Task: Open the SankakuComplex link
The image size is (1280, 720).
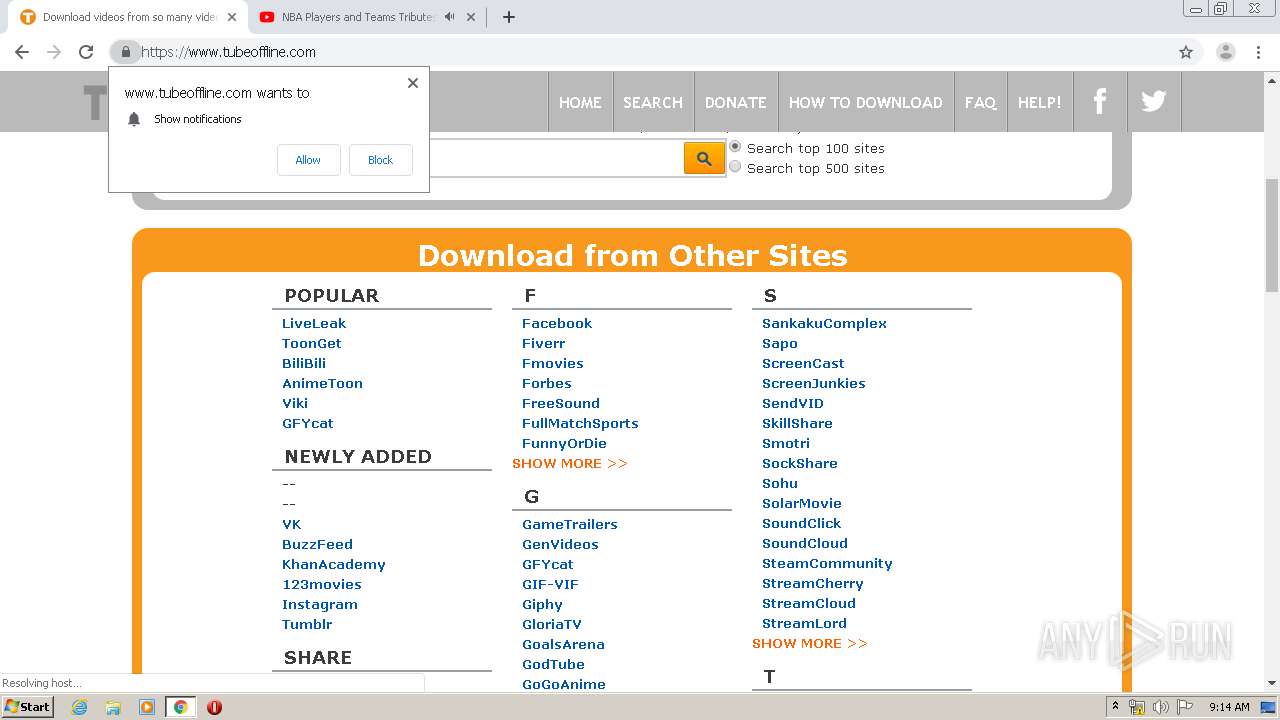Action: click(824, 323)
